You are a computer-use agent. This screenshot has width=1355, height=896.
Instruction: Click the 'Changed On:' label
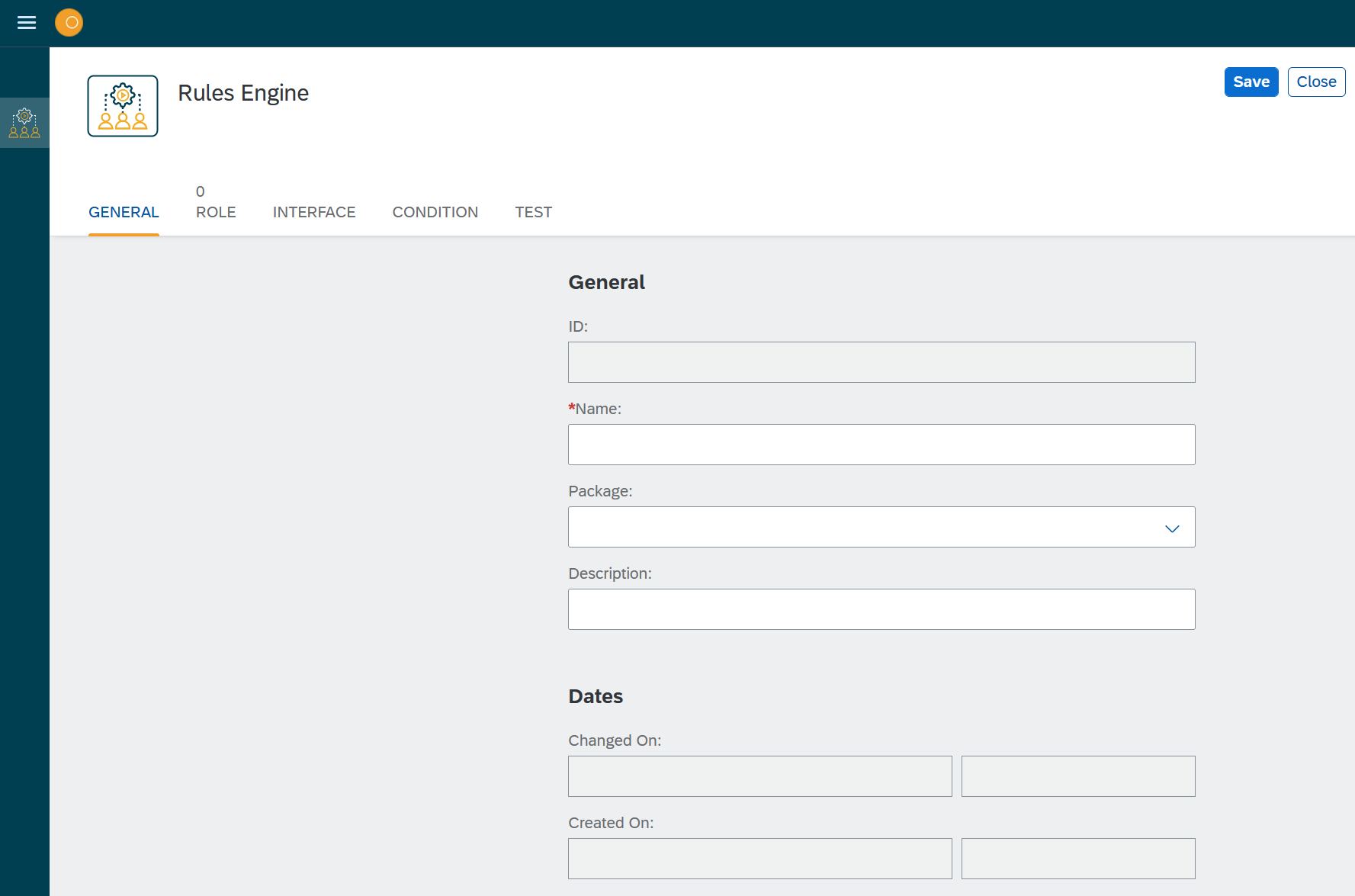coord(615,740)
